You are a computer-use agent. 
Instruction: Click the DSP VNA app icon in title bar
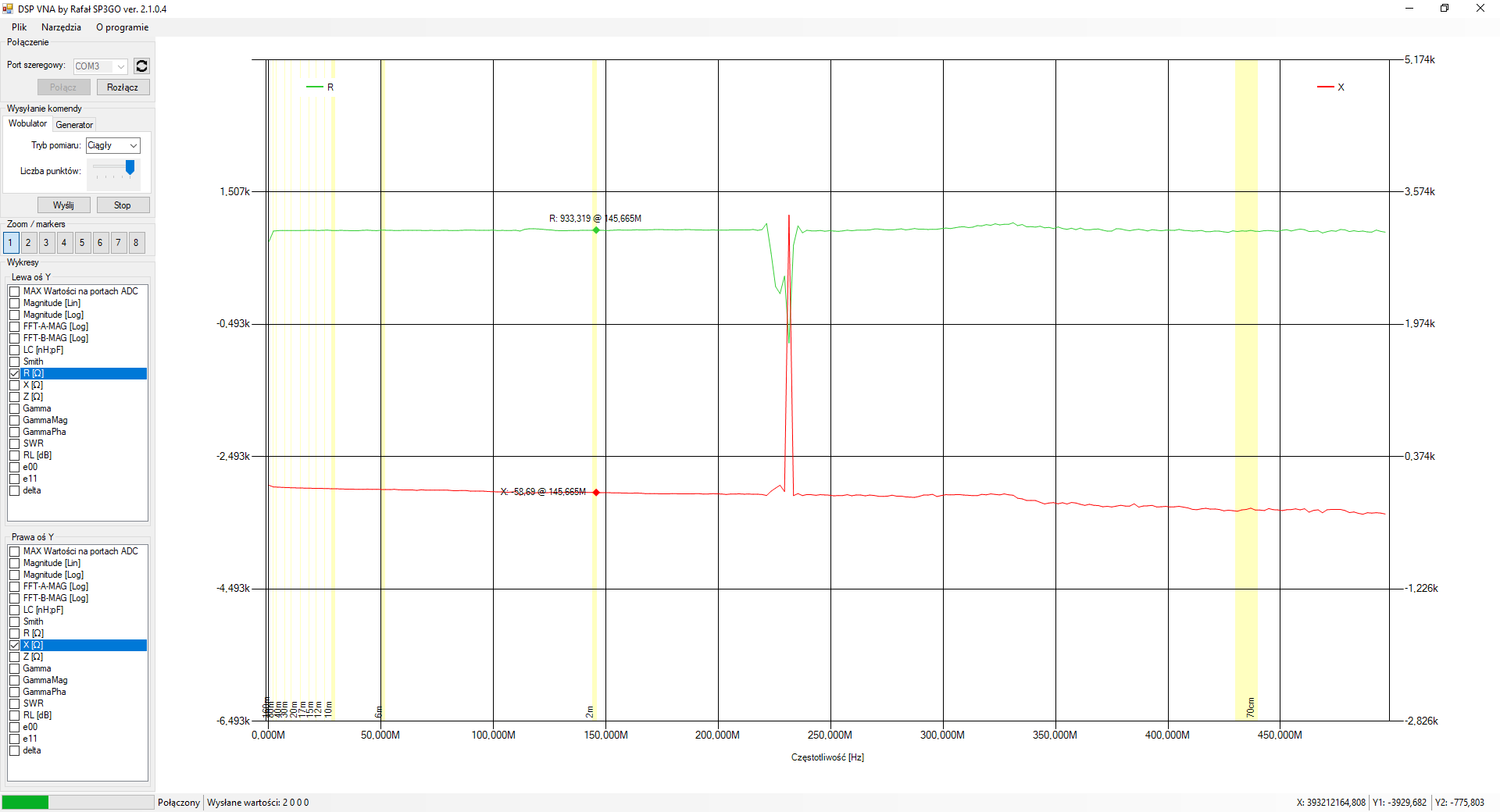[x=8, y=9]
